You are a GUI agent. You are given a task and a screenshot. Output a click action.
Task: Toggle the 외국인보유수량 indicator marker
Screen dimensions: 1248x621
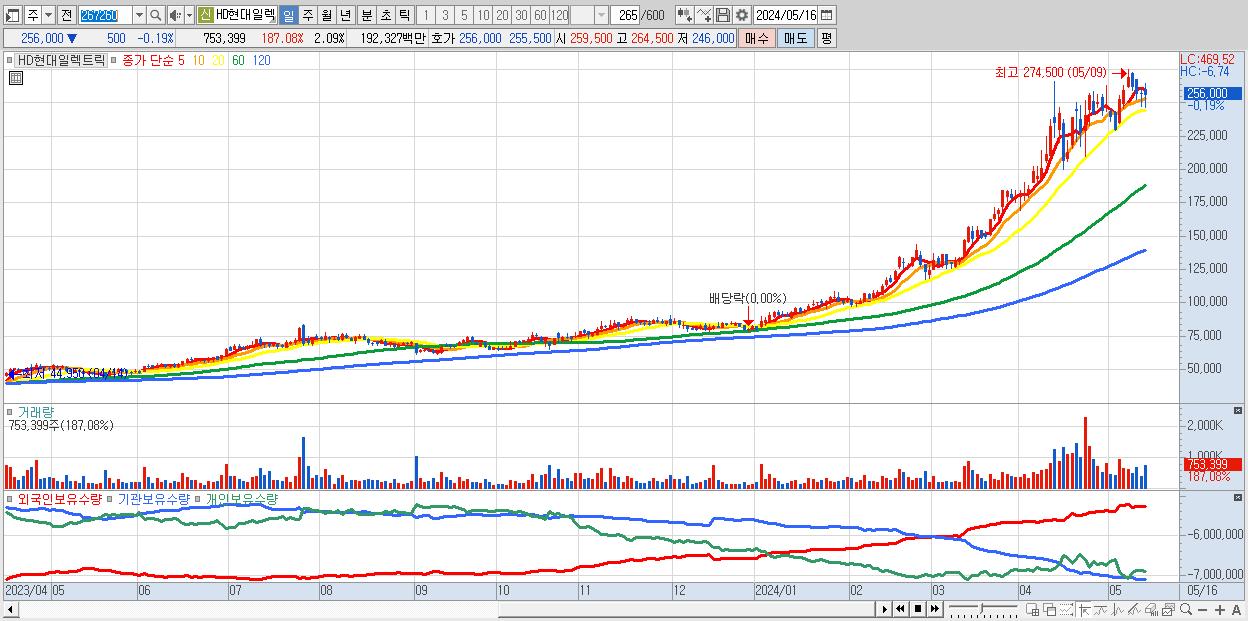point(11,498)
